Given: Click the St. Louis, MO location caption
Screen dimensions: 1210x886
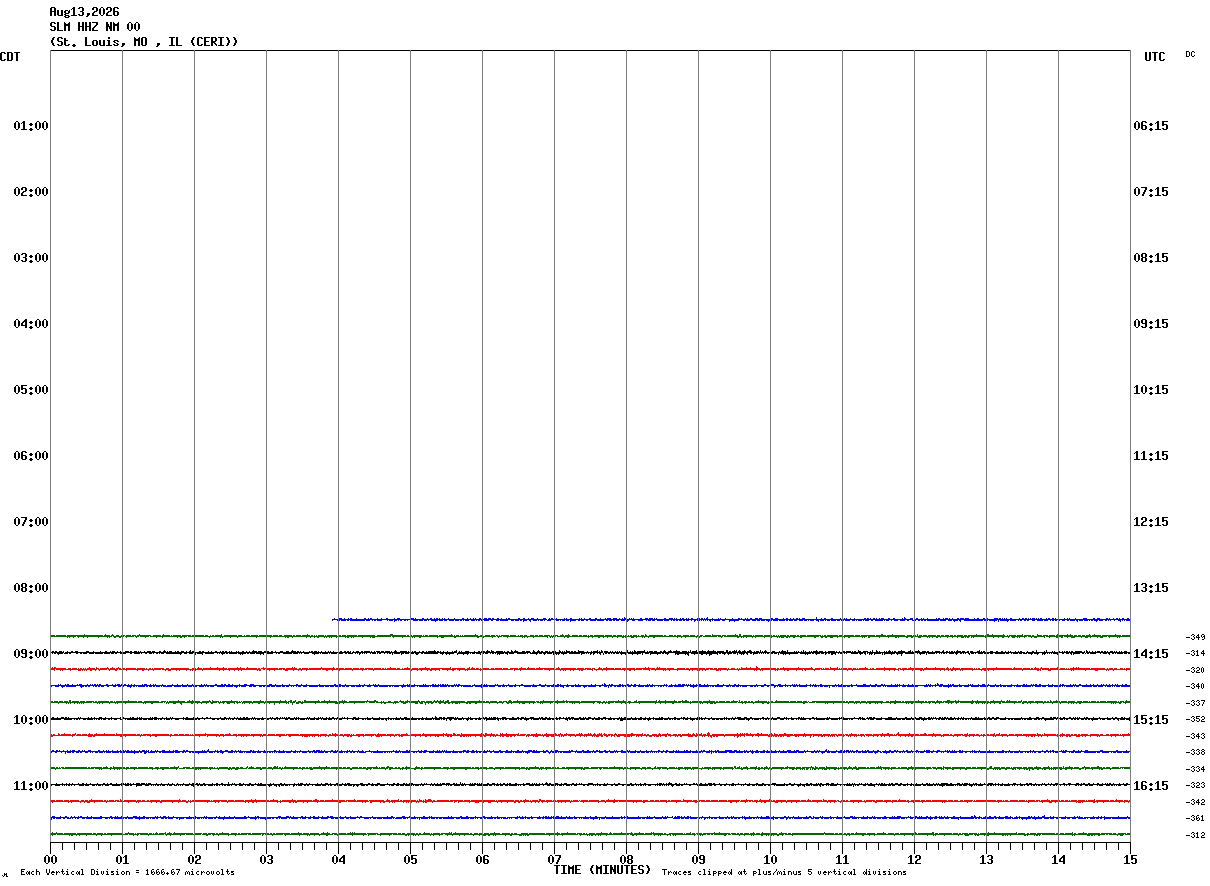Looking at the screenshot, I should click(x=99, y=42).
